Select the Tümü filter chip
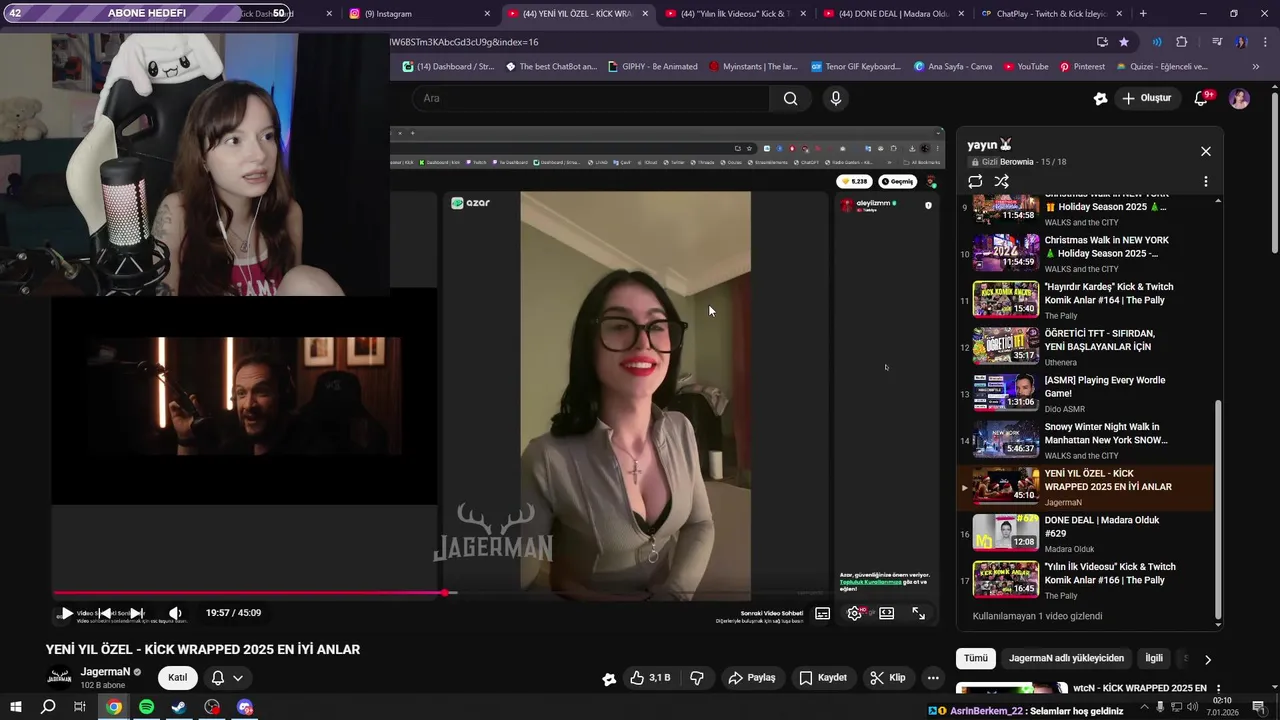 click(x=976, y=658)
